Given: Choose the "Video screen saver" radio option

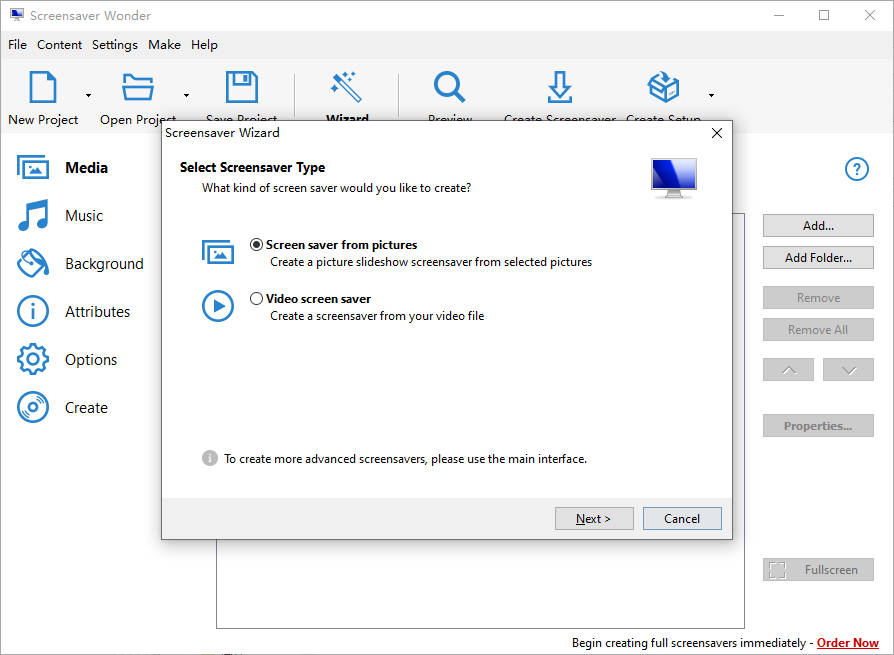Looking at the screenshot, I should coord(257,298).
